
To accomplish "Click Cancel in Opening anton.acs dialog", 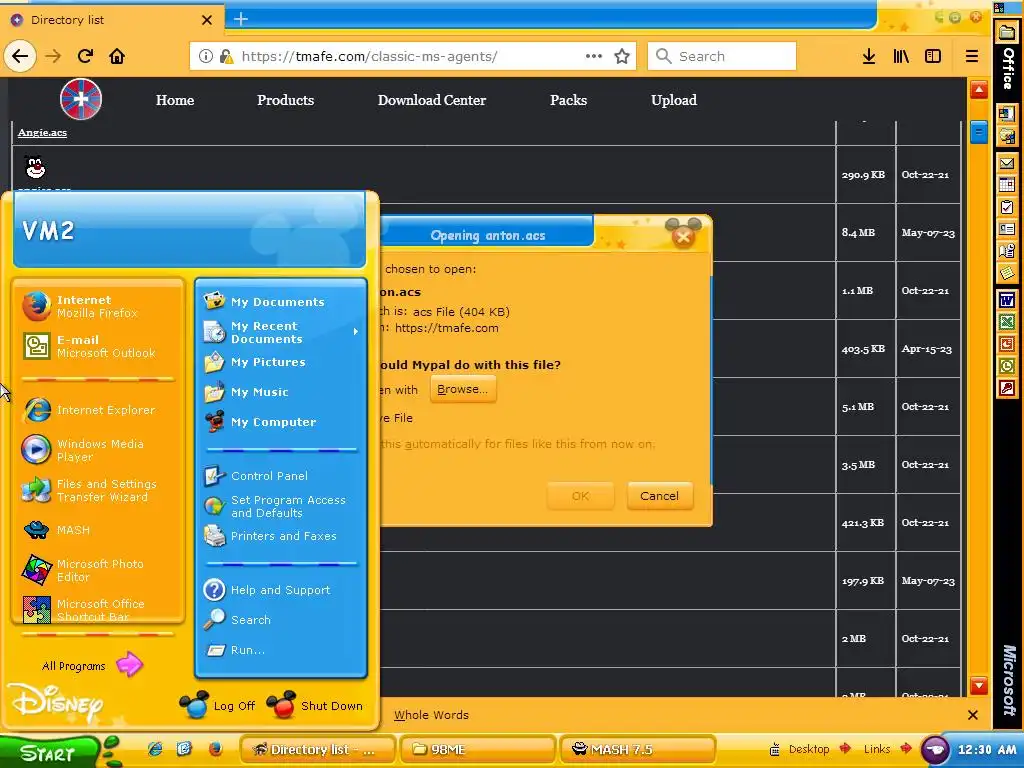I will pyautogui.click(x=660, y=496).
